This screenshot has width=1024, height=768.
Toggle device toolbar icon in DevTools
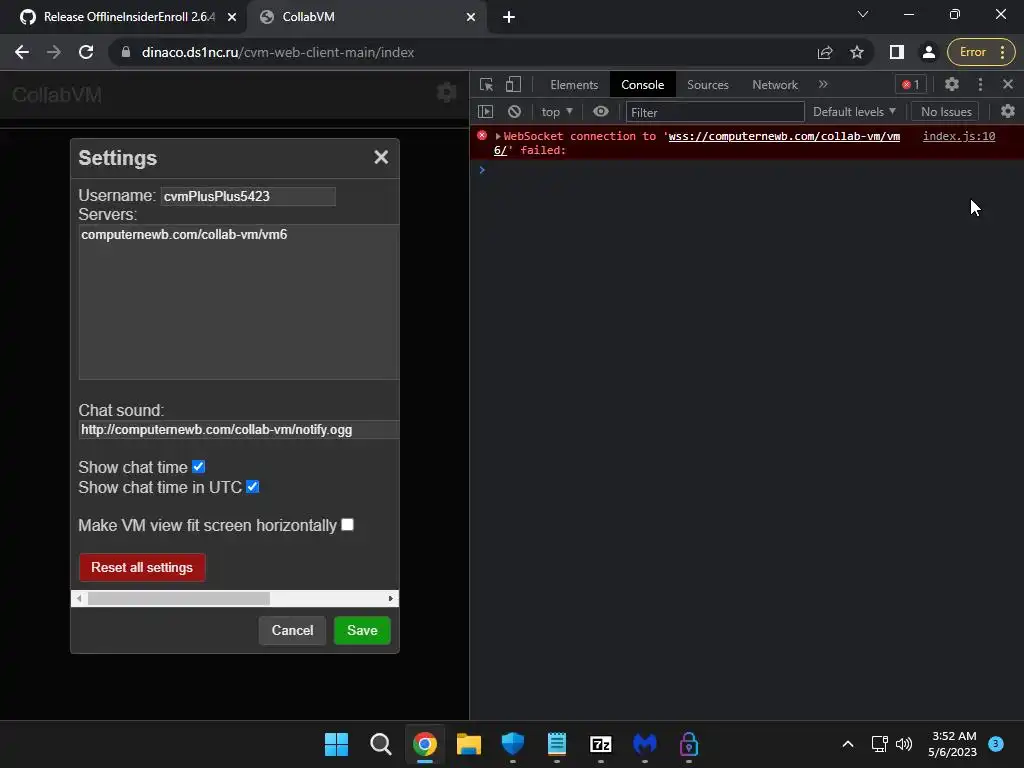513,84
